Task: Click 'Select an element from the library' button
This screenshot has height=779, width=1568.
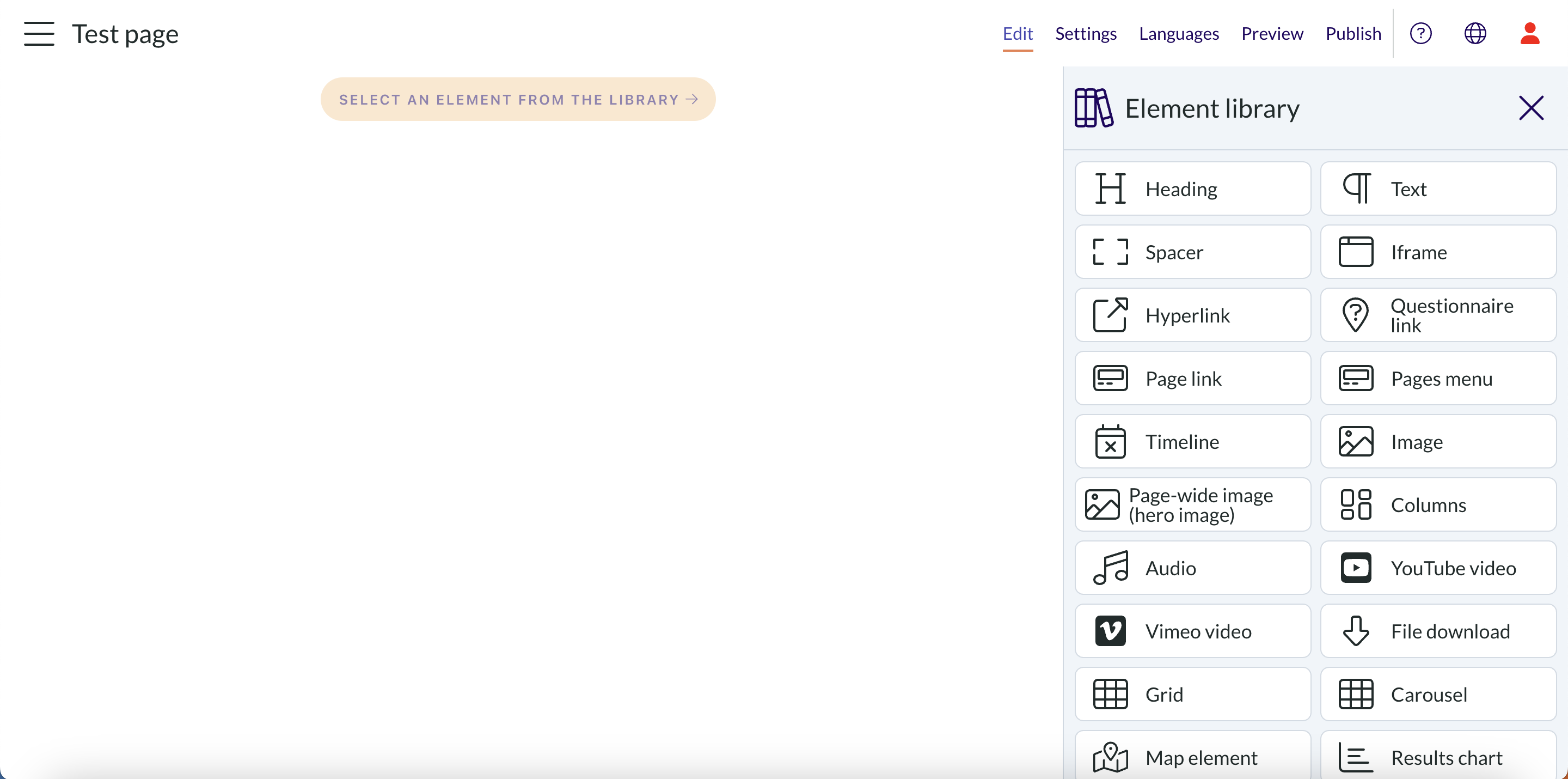Action: 518,99
